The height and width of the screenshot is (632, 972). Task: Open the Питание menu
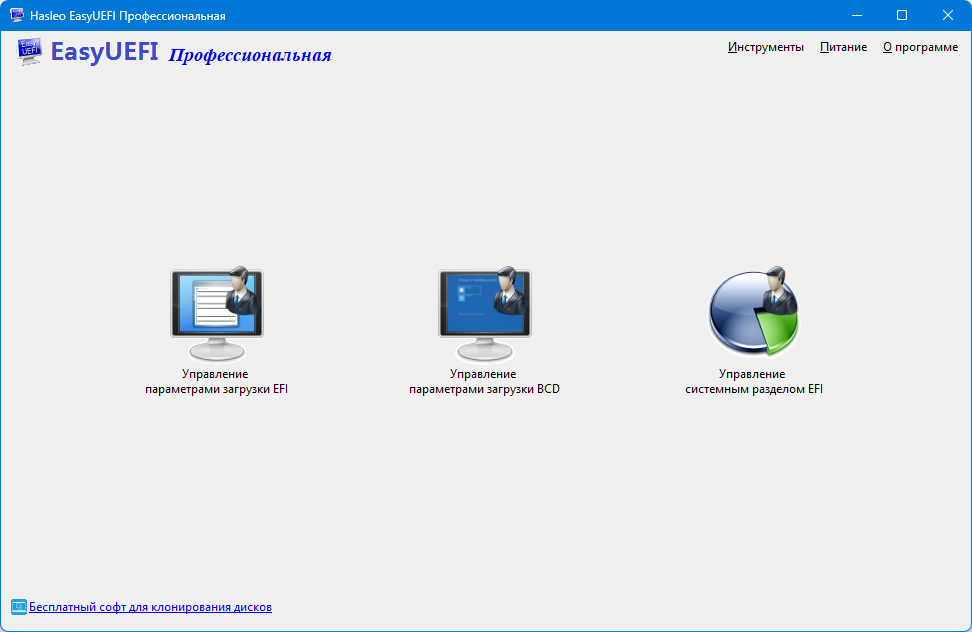843,47
